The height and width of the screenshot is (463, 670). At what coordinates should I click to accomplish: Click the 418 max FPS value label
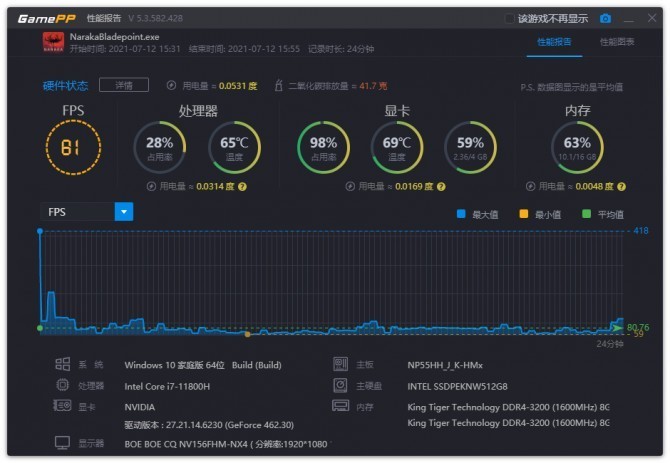click(641, 231)
